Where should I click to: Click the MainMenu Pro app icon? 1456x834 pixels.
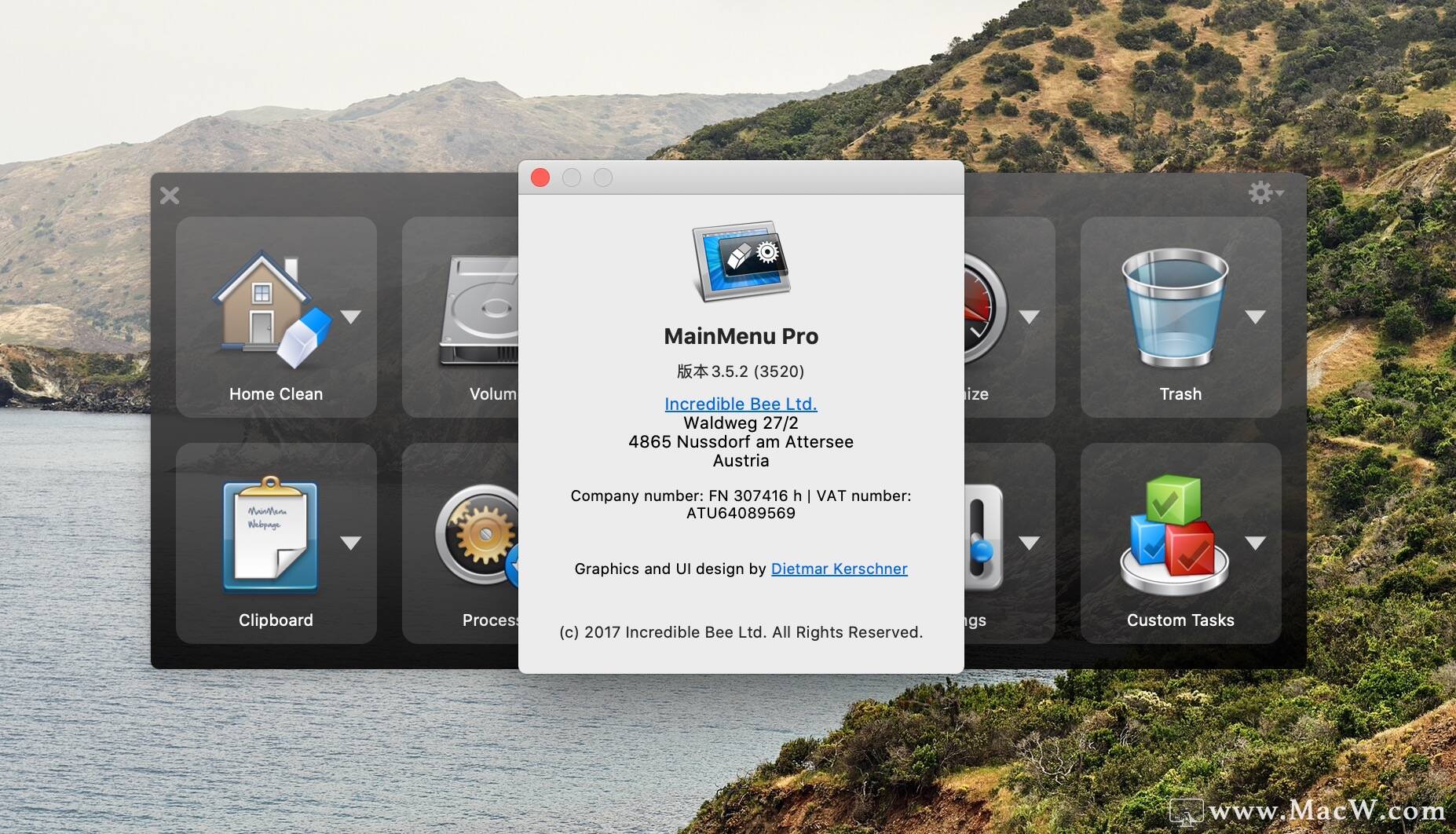coord(741,262)
